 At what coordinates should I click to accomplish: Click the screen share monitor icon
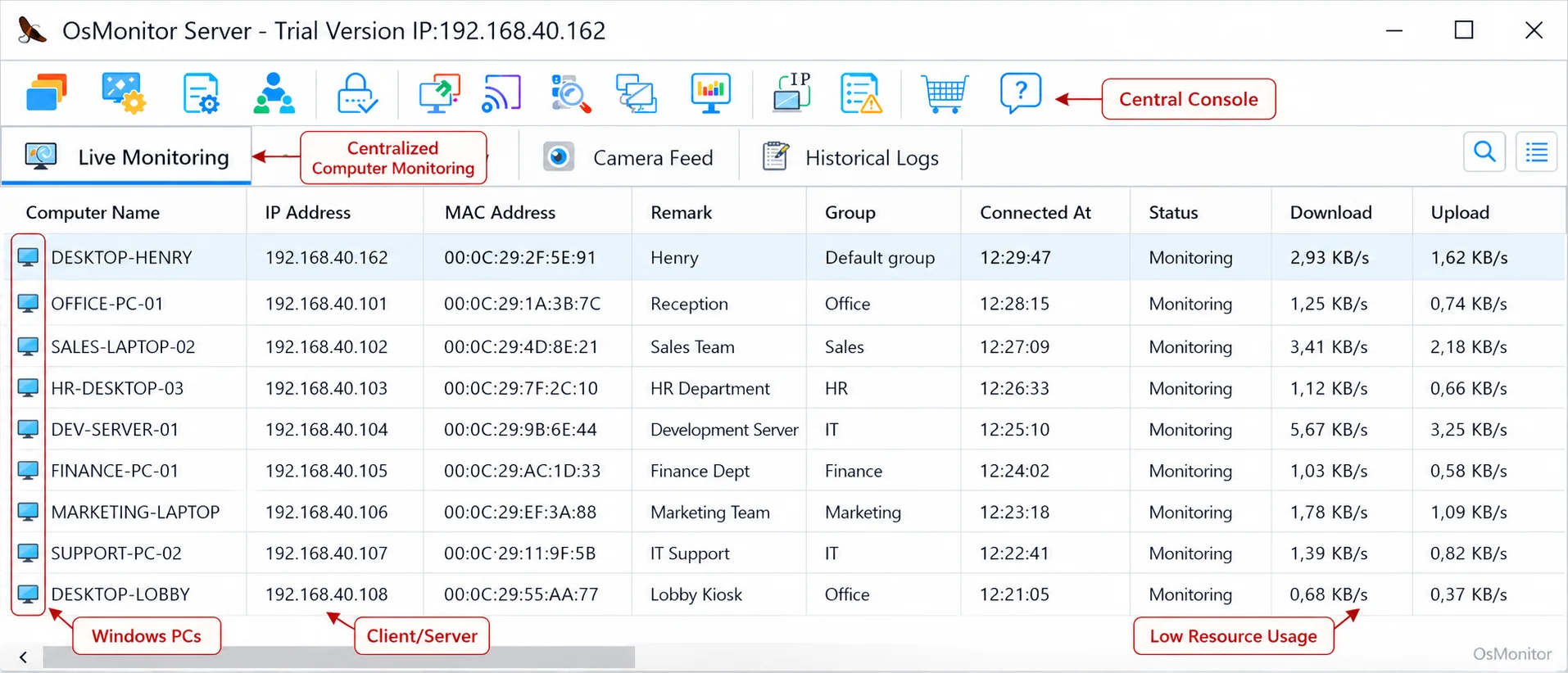439,93
